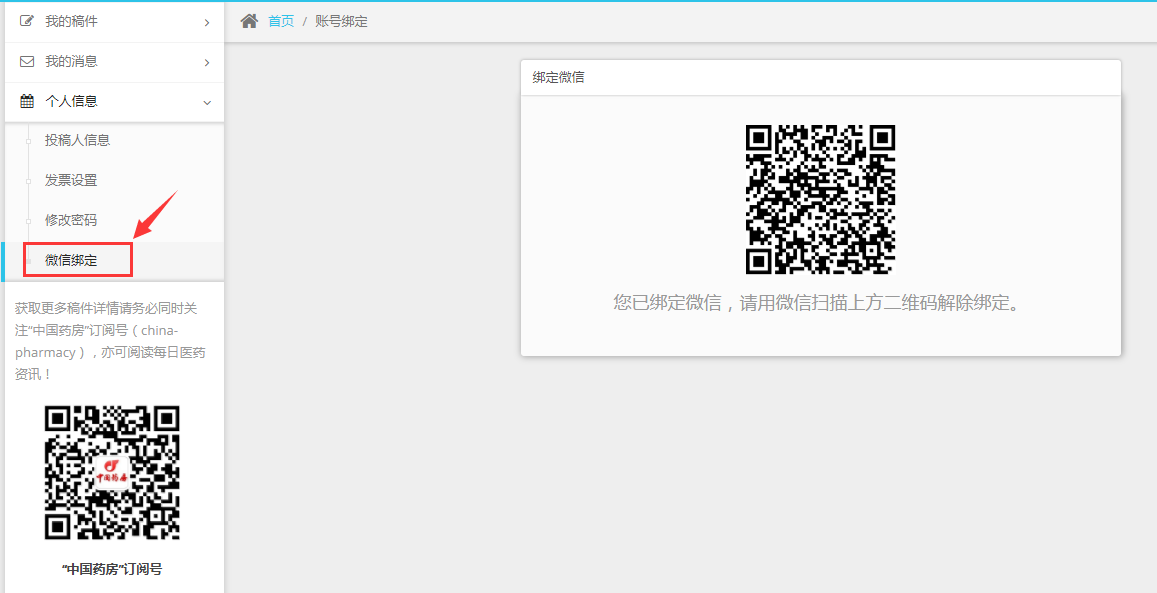Expand the 我的消息 chevron arrow
This screenshot has height=593, width=1157.
click(207, 63)
